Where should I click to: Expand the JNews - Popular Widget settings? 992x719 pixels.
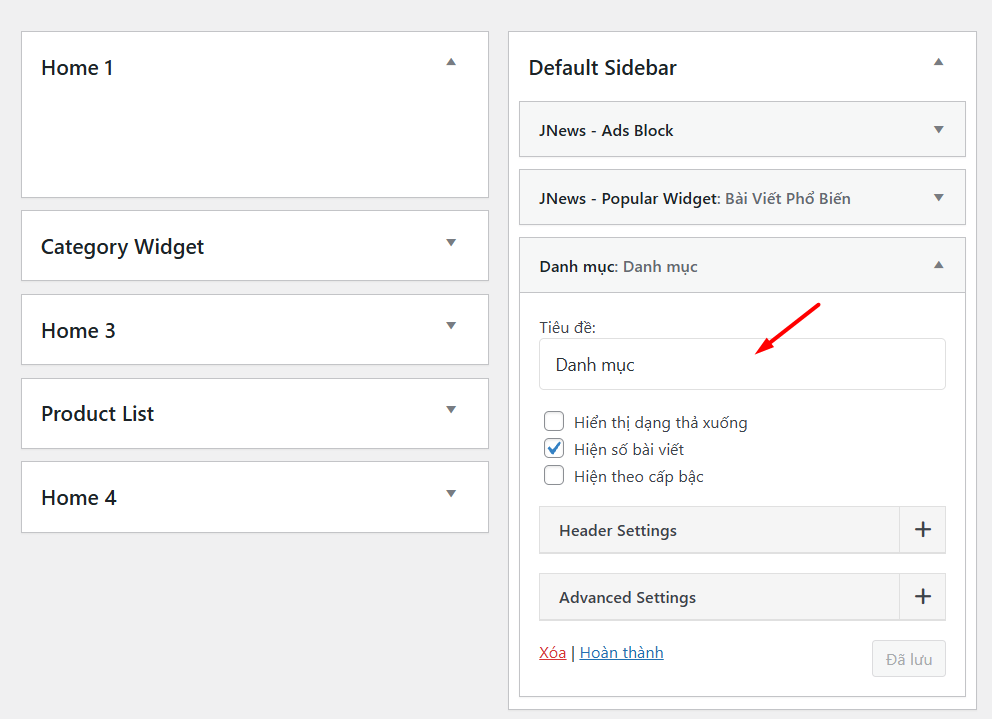pos(938,197)
